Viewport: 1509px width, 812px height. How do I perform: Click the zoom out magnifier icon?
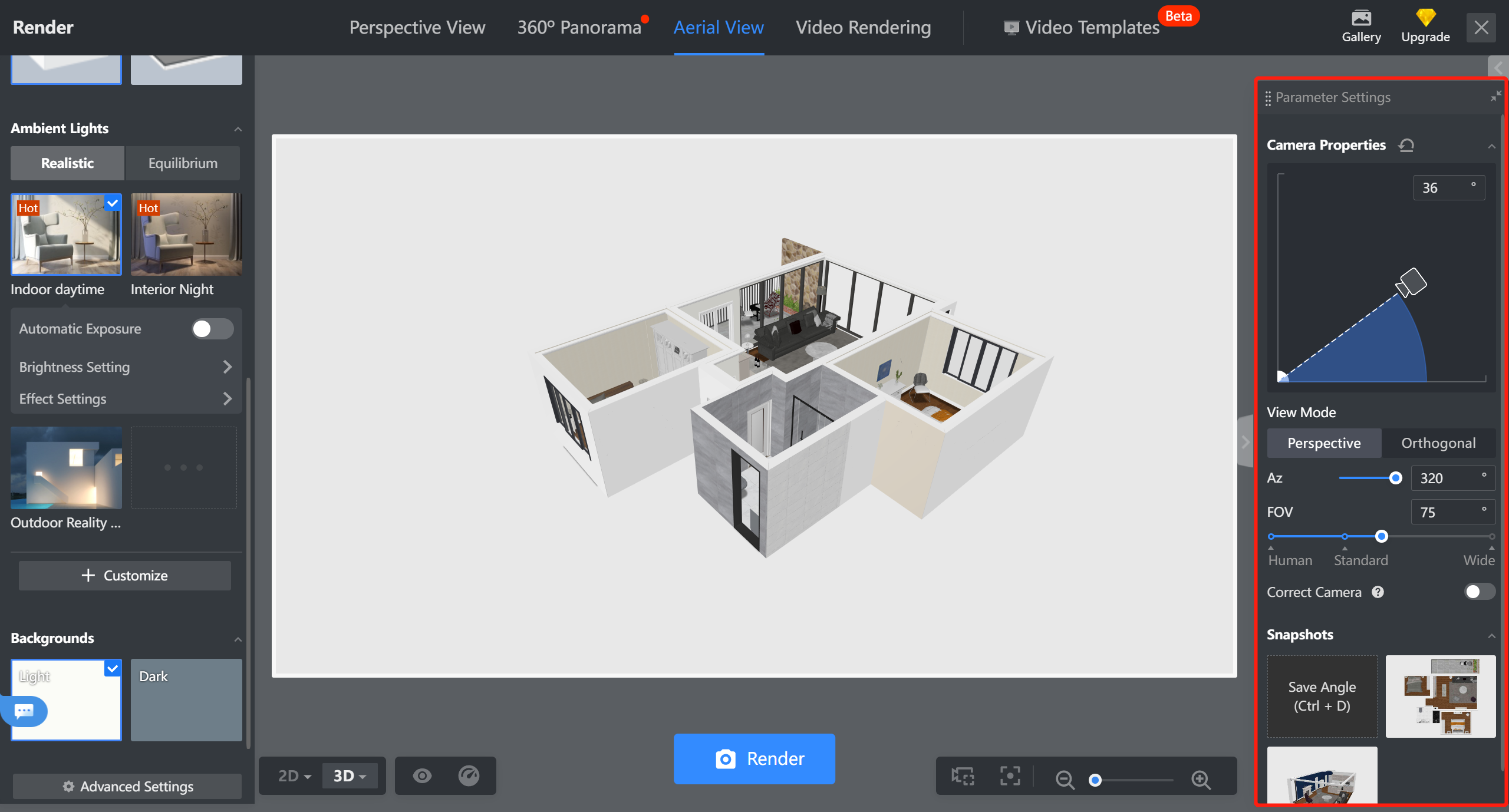tap(1065, 779)
